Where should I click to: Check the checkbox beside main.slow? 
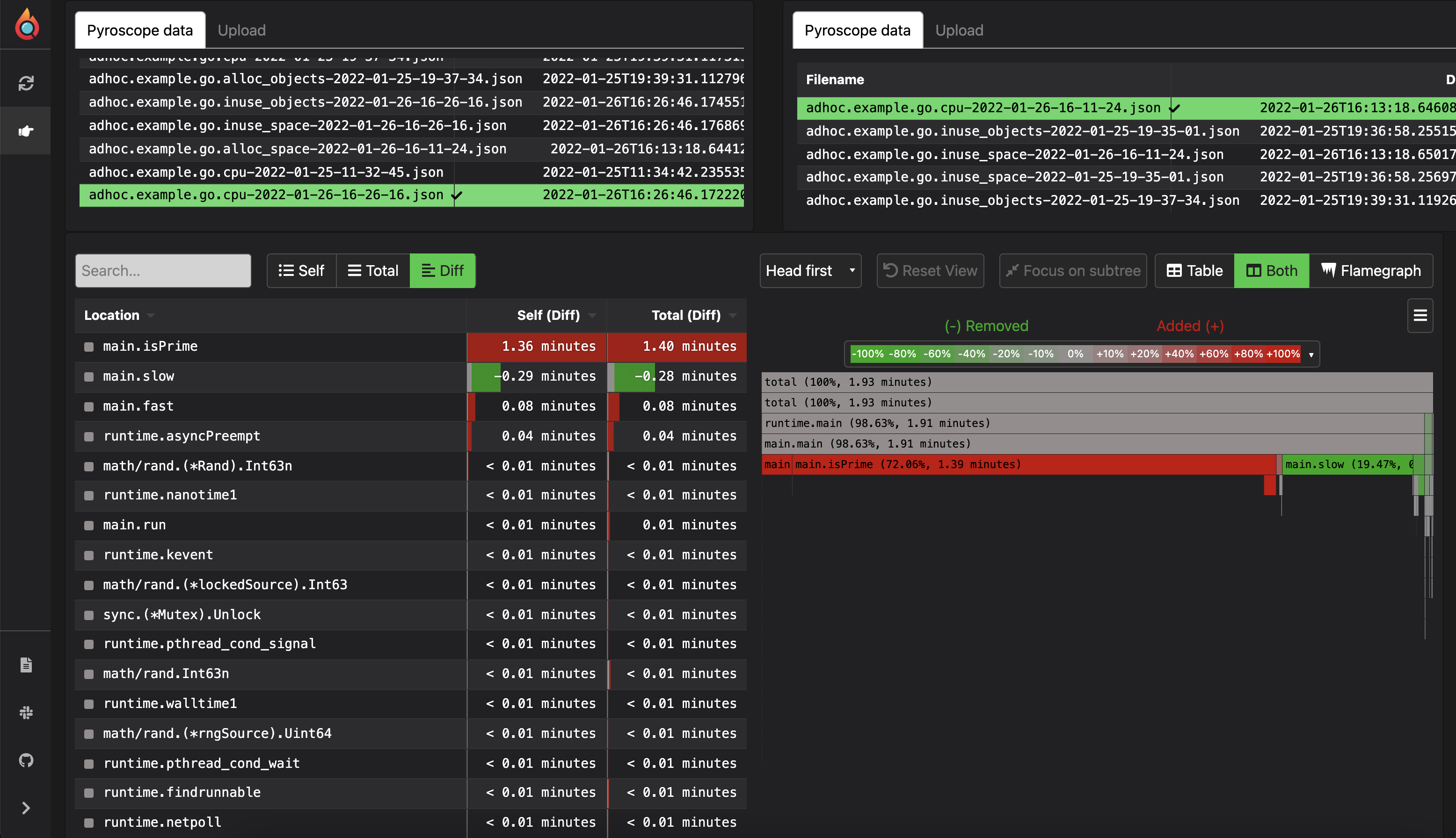click(x=89, y=376)
